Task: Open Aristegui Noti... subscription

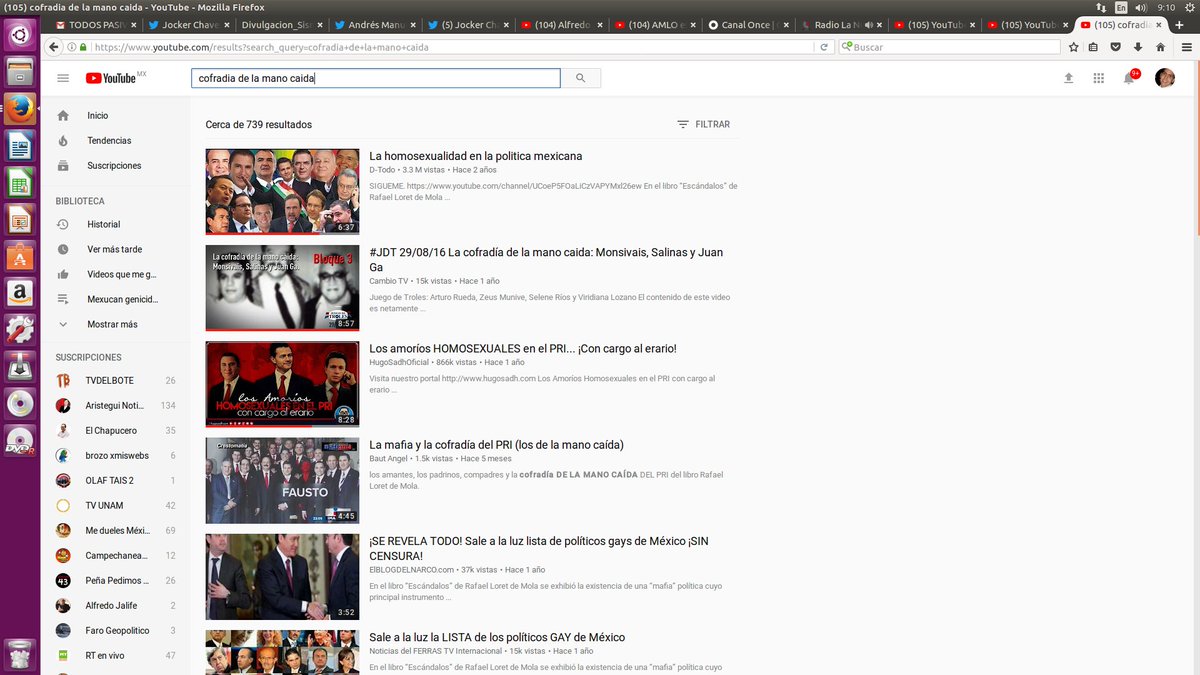Action: click(116, 406)
